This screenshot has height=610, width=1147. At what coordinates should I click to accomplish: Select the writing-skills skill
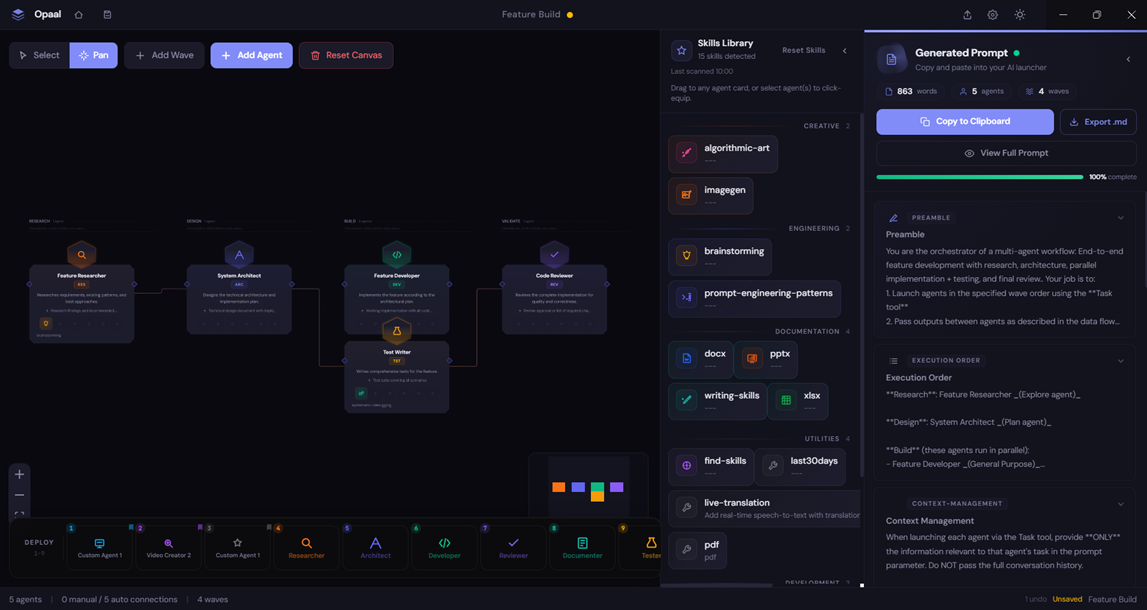click(x=718, y=401)
